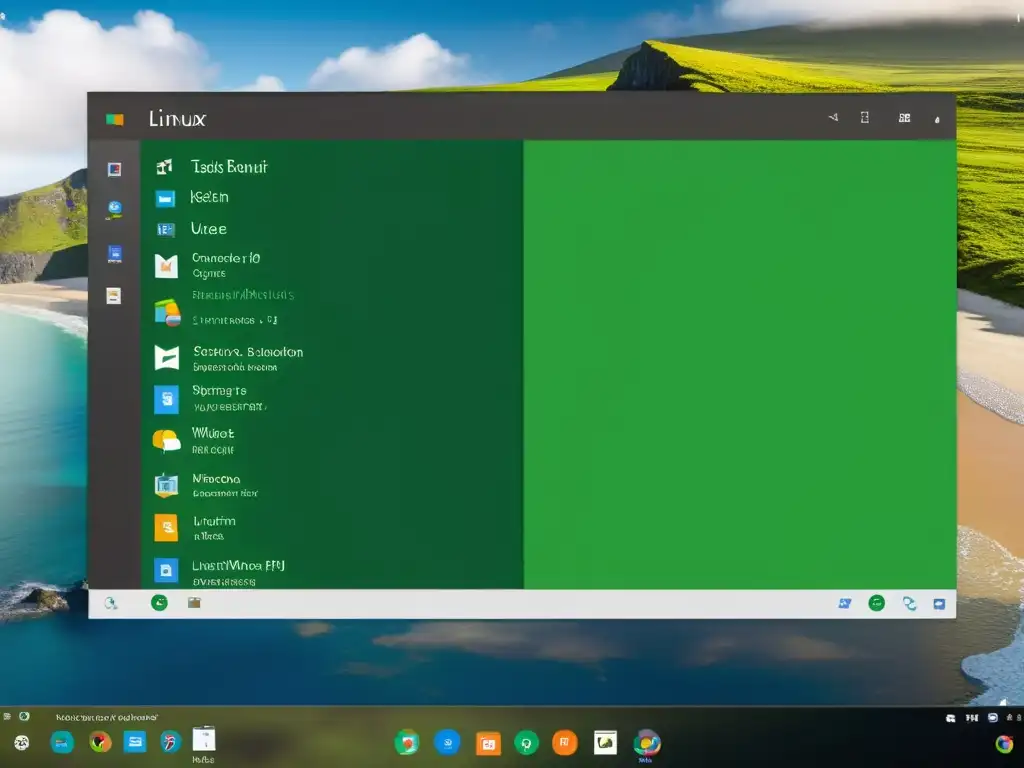Click the "Linux" window title
The image size is (1024, 768).
click(177, 119)
